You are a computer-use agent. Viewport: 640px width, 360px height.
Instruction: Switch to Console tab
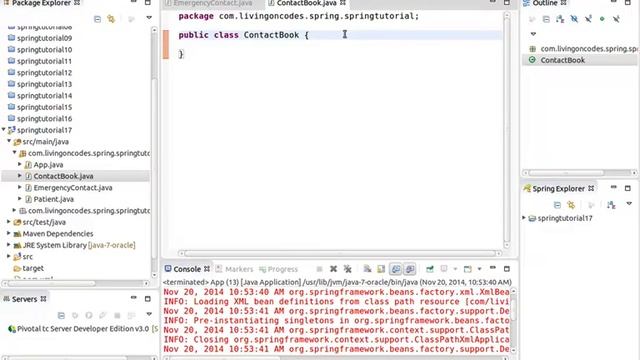(x=187, y=269)
